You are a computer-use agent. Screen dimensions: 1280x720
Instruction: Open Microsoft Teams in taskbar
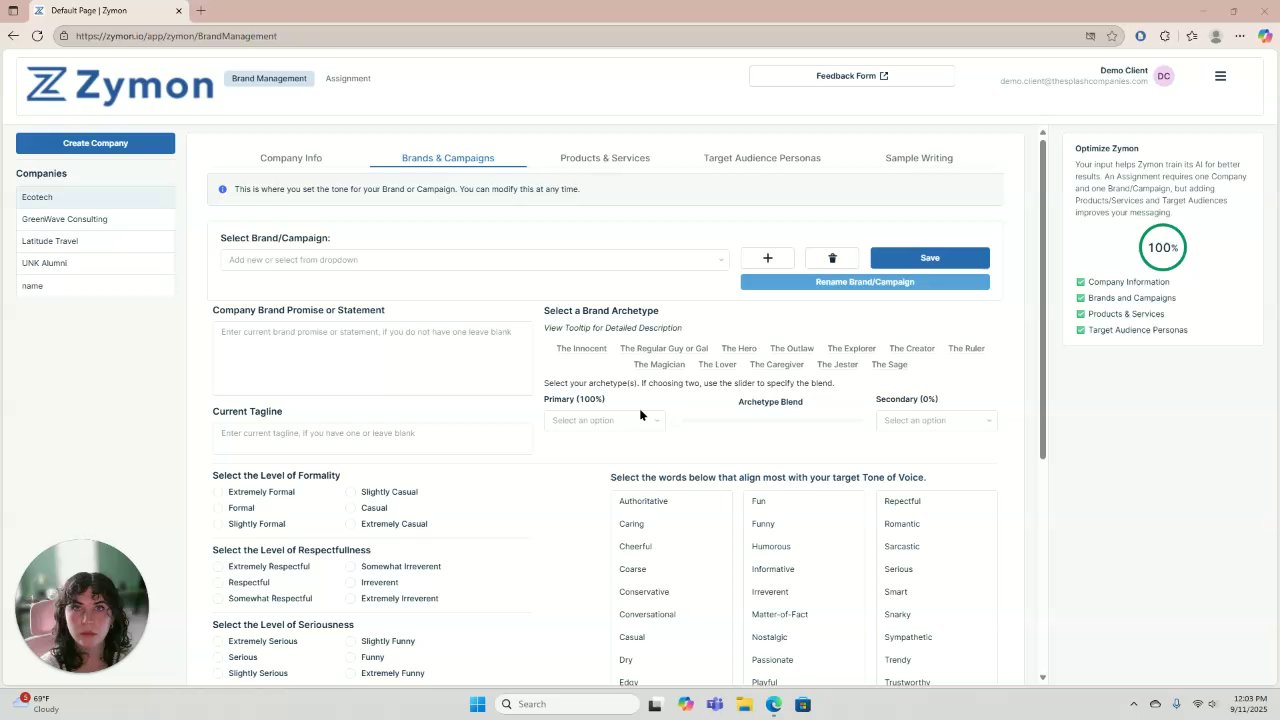(715, 704)
